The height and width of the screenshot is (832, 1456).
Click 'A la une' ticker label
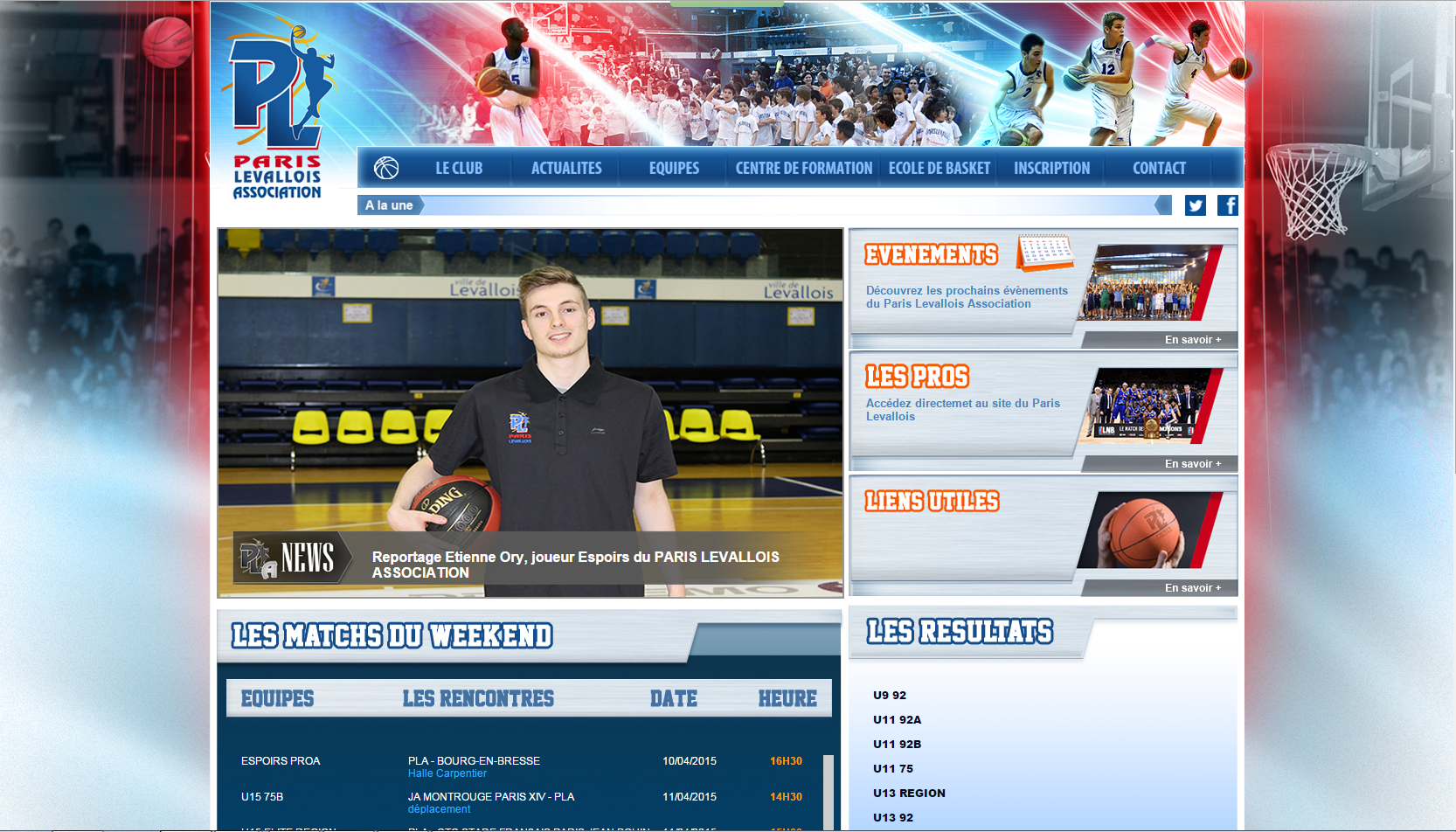click(x=390, y=205)
